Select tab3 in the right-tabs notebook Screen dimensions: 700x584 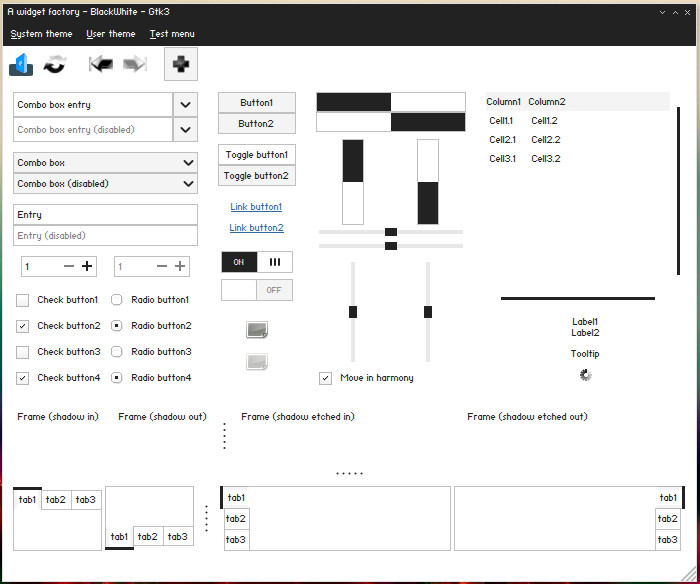668,539
